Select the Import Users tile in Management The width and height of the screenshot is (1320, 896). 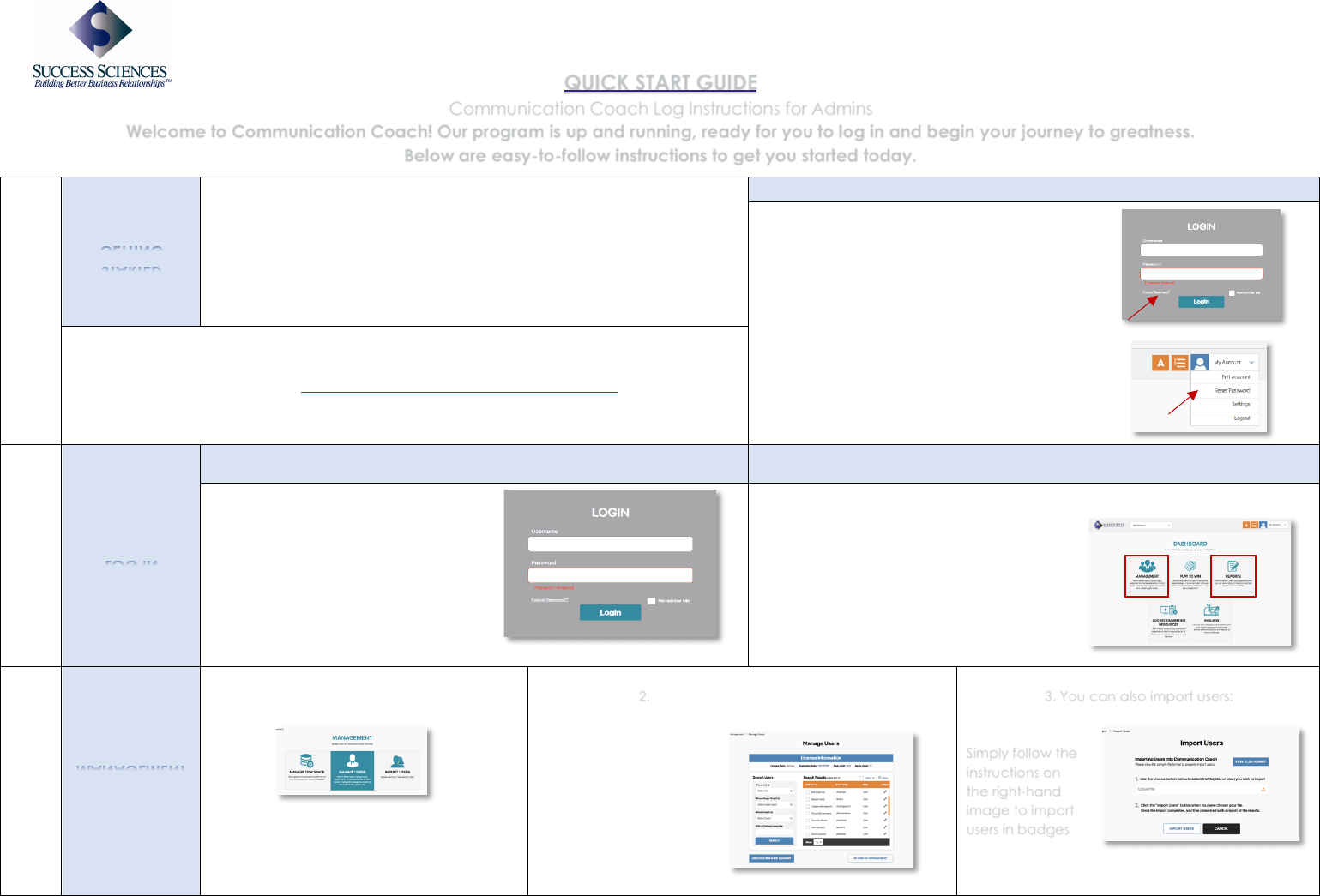397,770
